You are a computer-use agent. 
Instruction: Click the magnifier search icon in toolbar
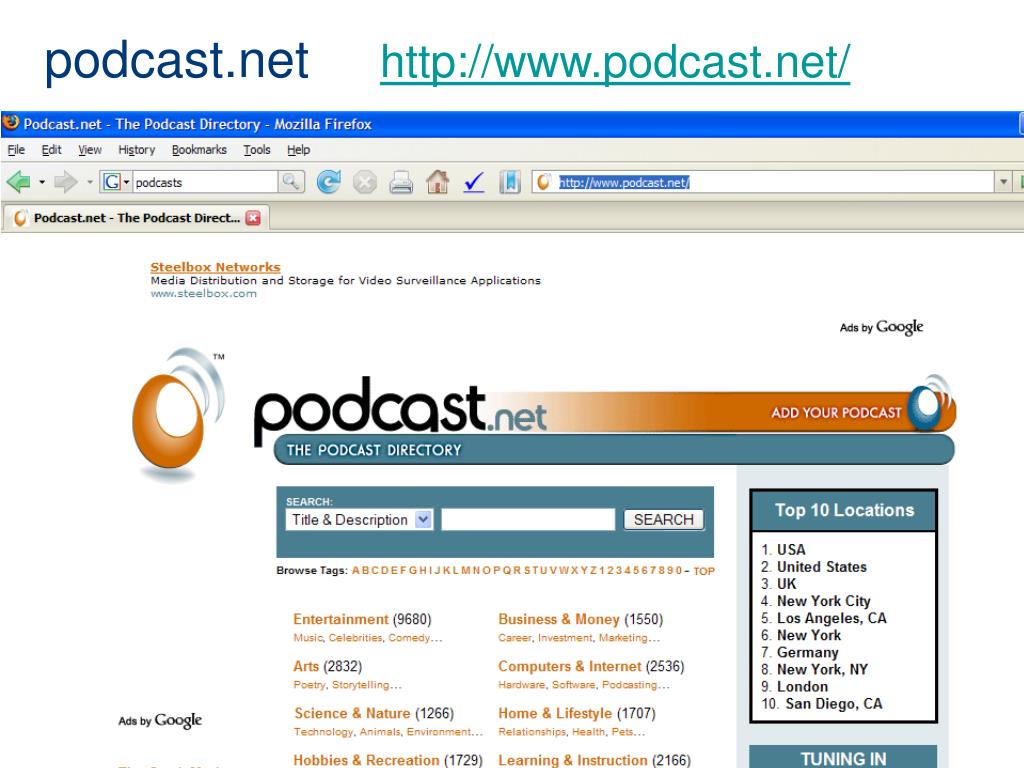coord(291,182)
